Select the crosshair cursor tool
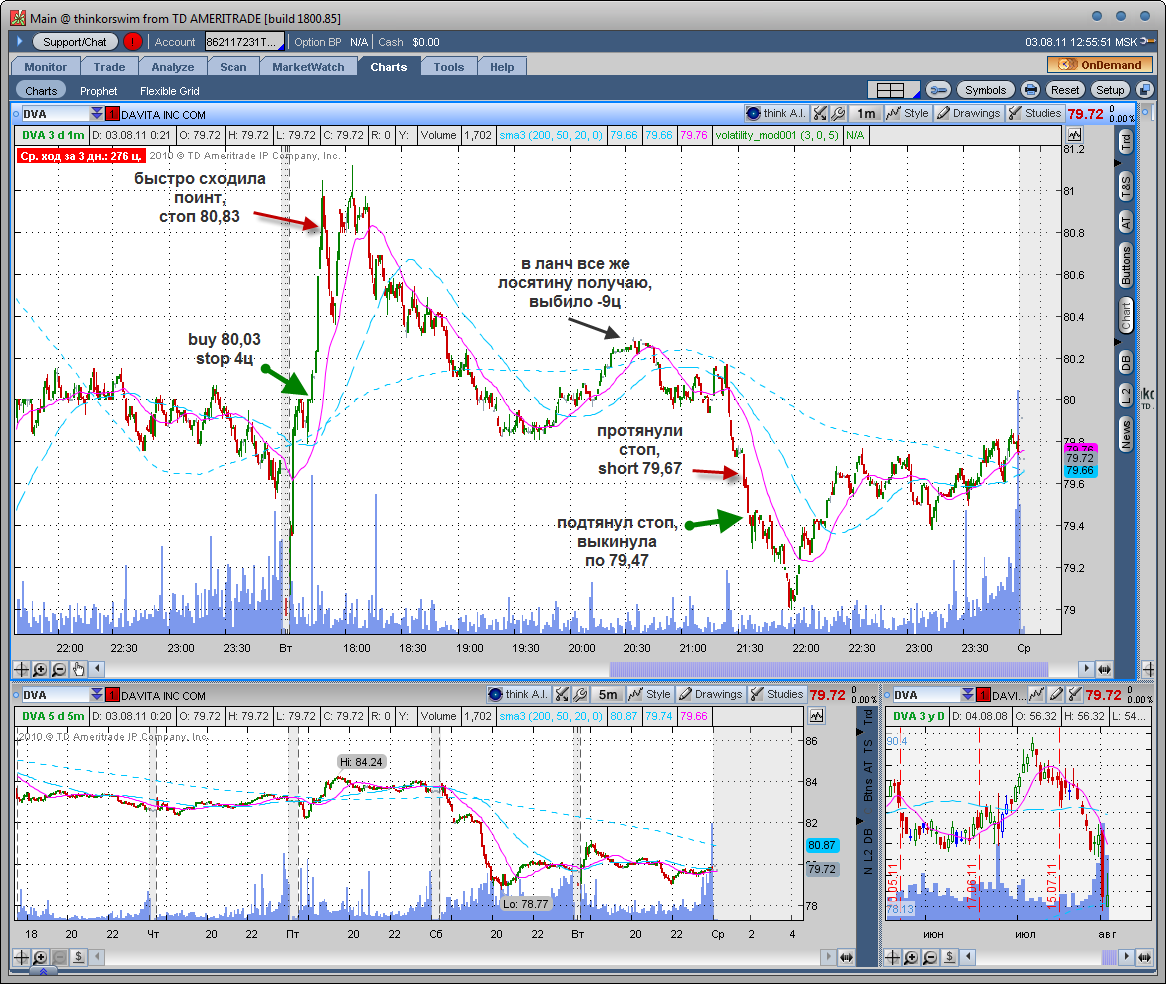 tap(22, 669)
